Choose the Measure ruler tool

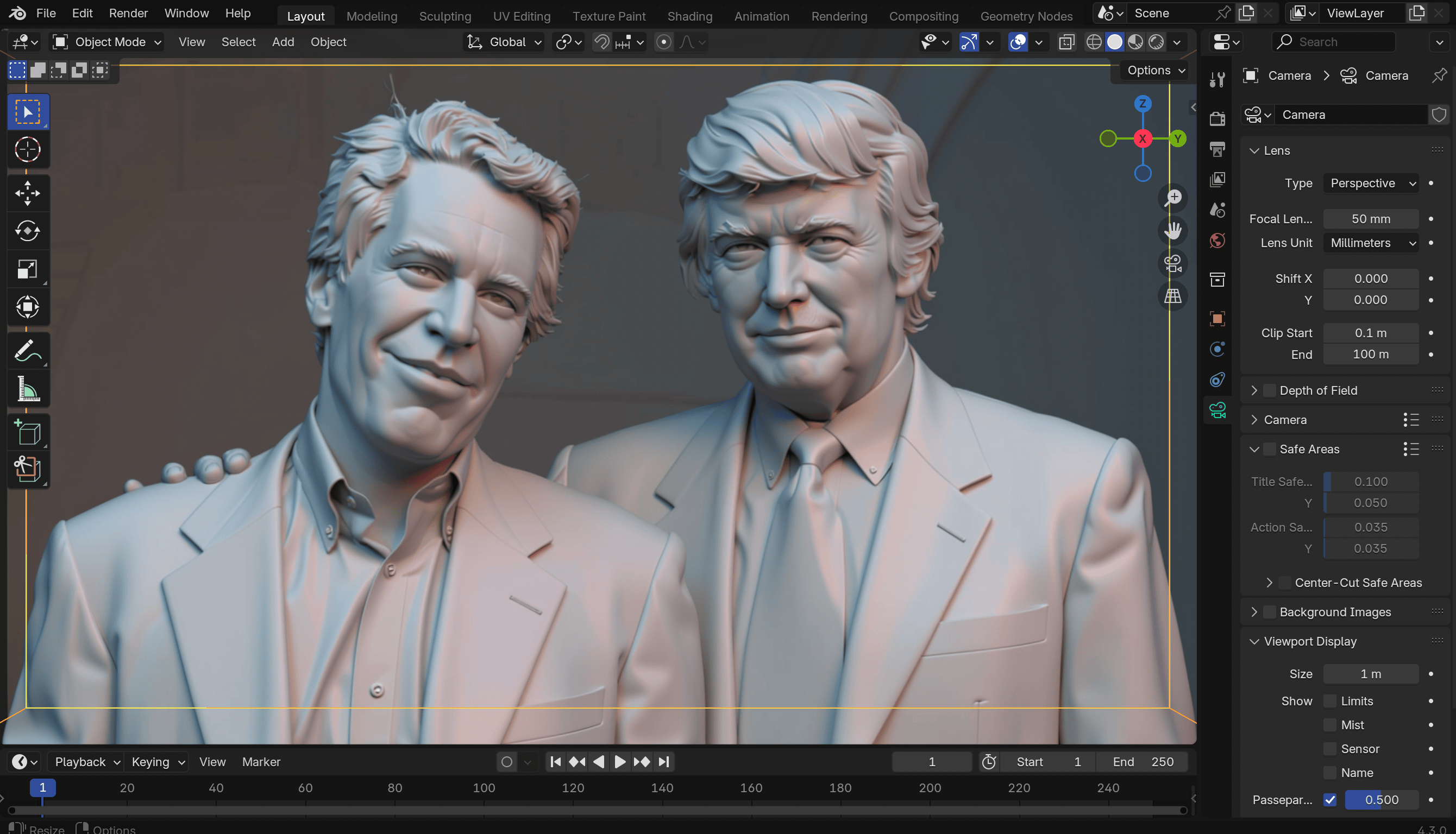click(x=28, y=389)
